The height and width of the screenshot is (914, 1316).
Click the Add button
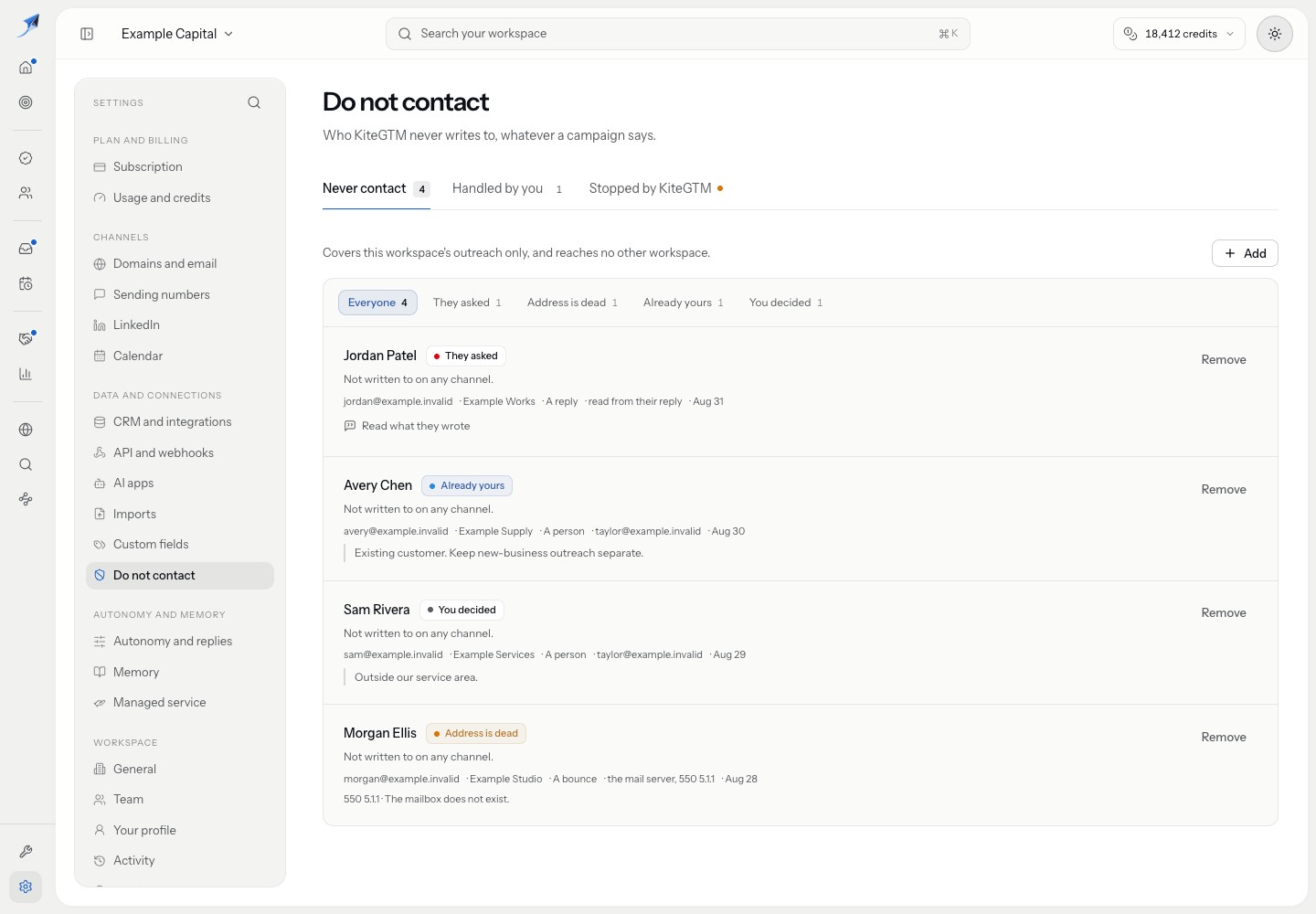[x=1245, y=253]
